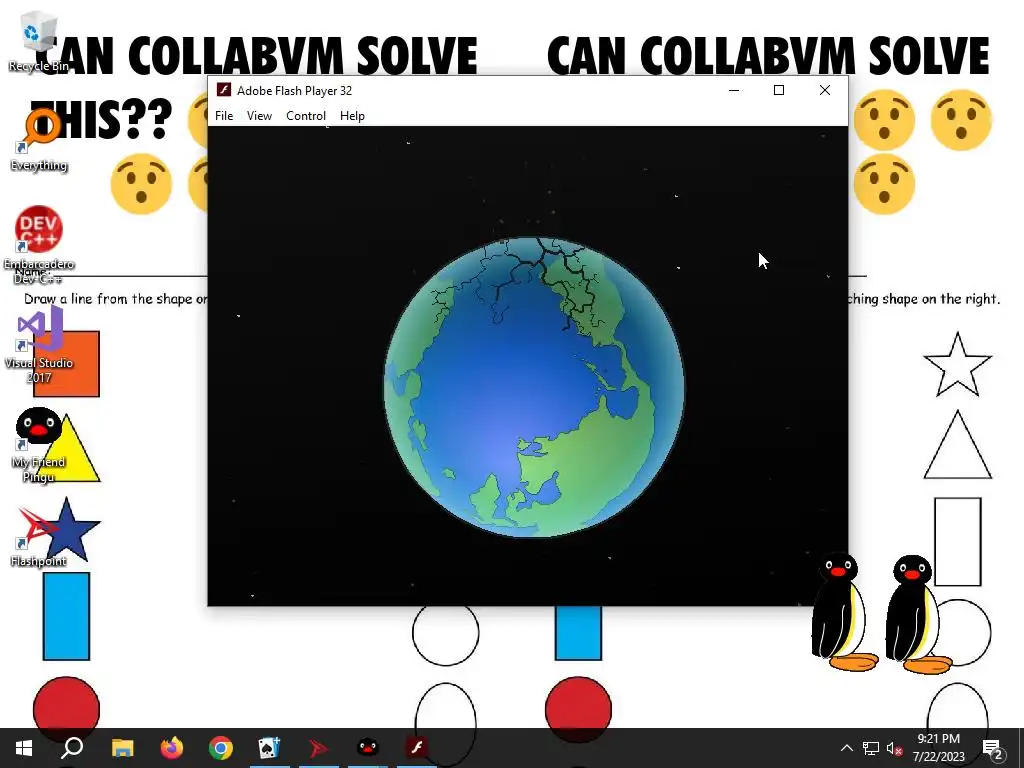Viewport: 1024px width, 768px height.
Task: Open the View menu in Flash Player
Action: coord(259,116)
